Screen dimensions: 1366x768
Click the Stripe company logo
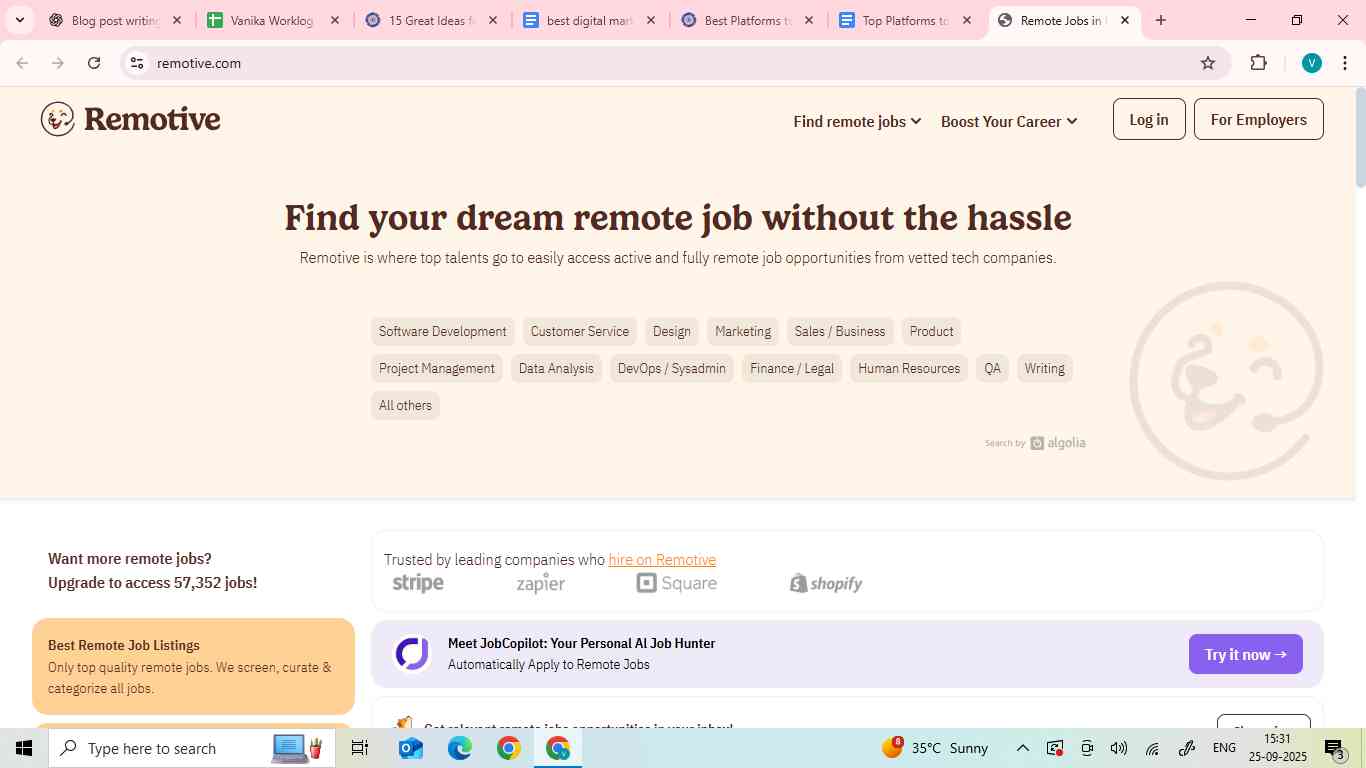417,583
